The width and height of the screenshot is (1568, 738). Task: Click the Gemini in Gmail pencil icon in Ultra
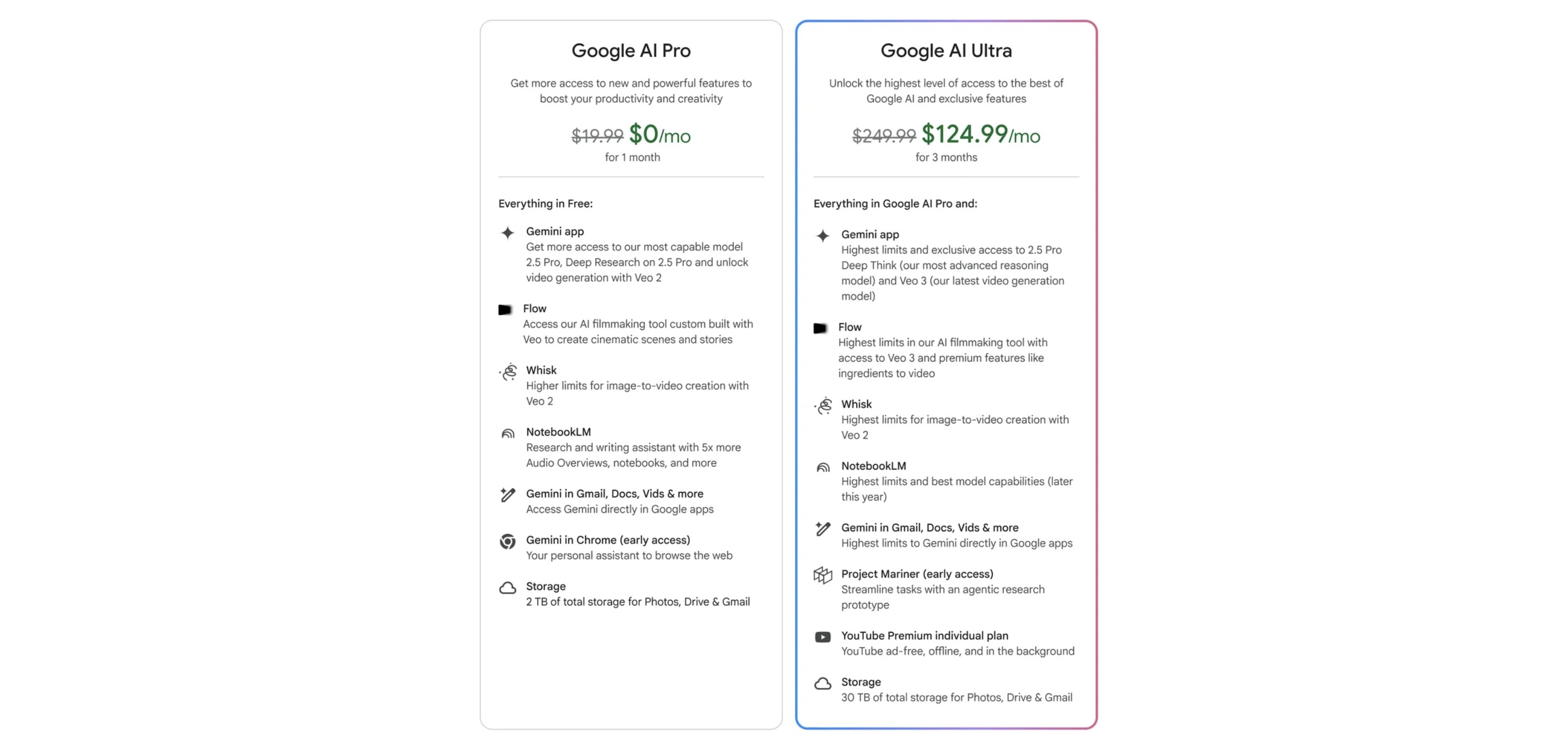(x=823, y=529)
